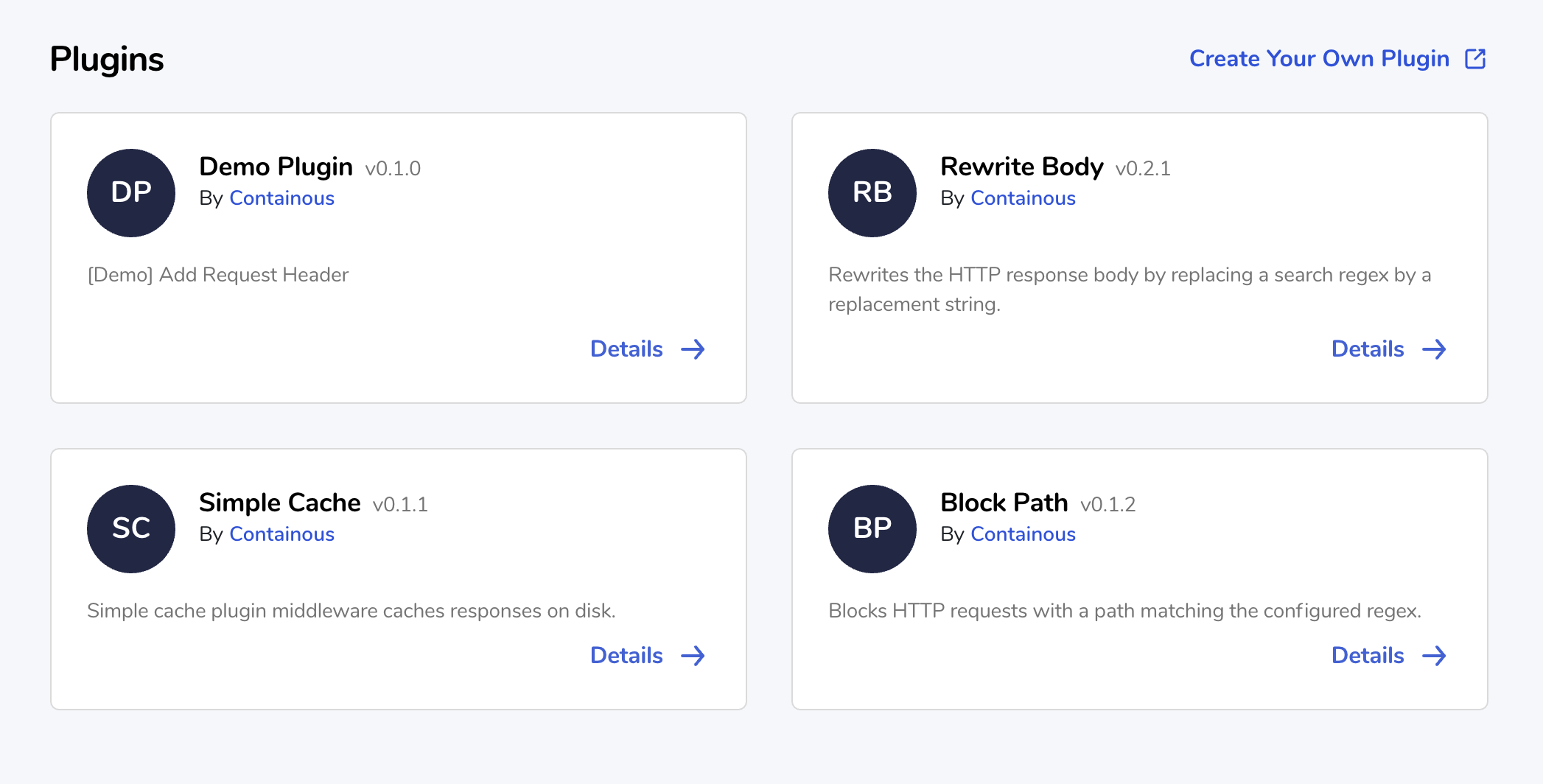The height and width of the screenshot is (784, 1543).
Task: Click the DP avatar icon for Demo Plugin
Action: (130, 192)
